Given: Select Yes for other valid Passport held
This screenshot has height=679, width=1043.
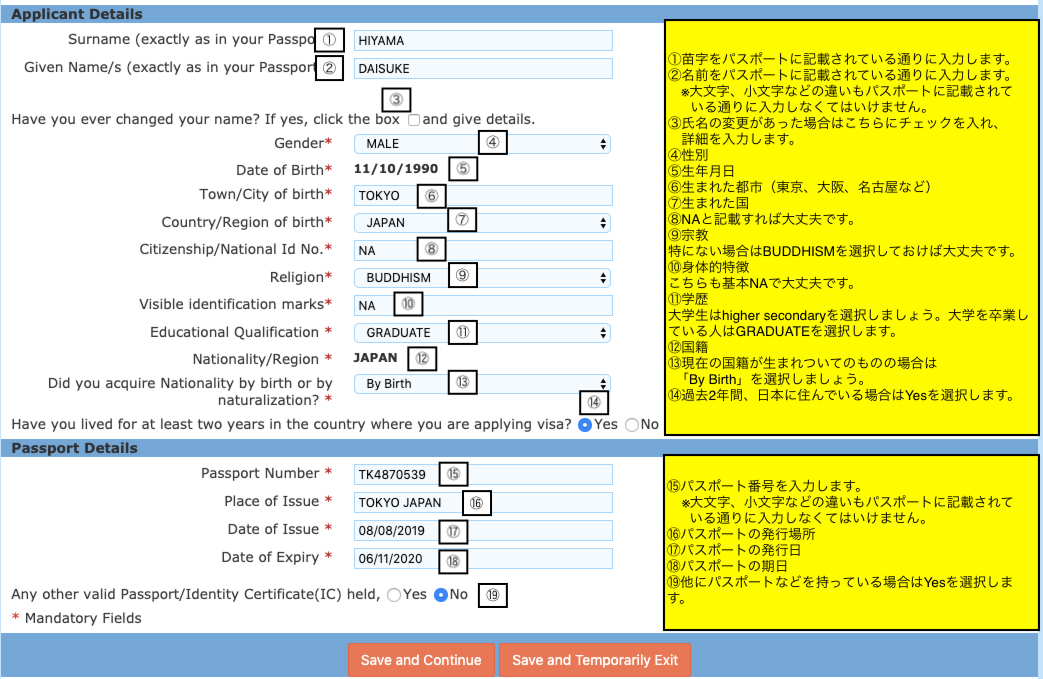Looking at the screenshot, I should (393, 595).
